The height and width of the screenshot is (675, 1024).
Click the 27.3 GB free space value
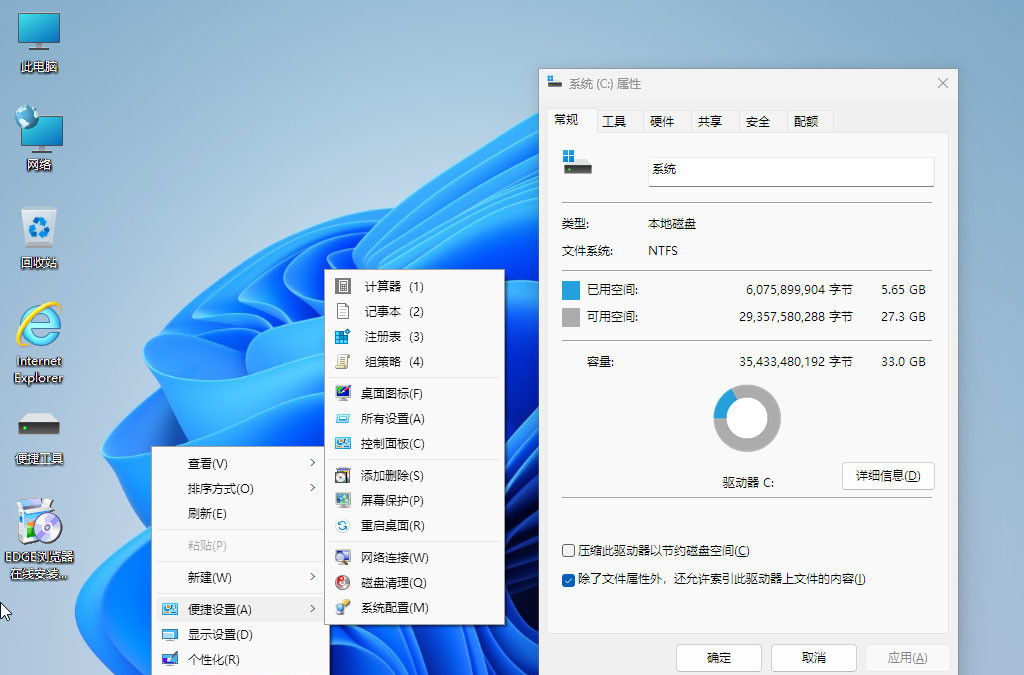903,317
